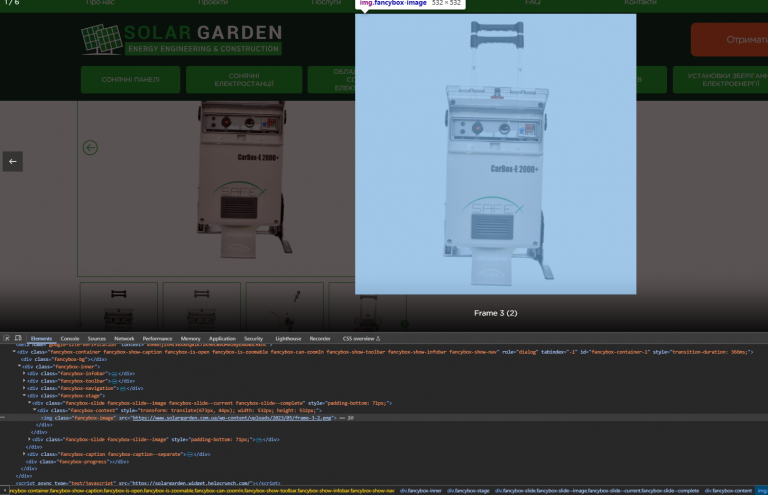
Task: Select div.fancybox-inner in breadcrumb
Action: tap(420, 491)
